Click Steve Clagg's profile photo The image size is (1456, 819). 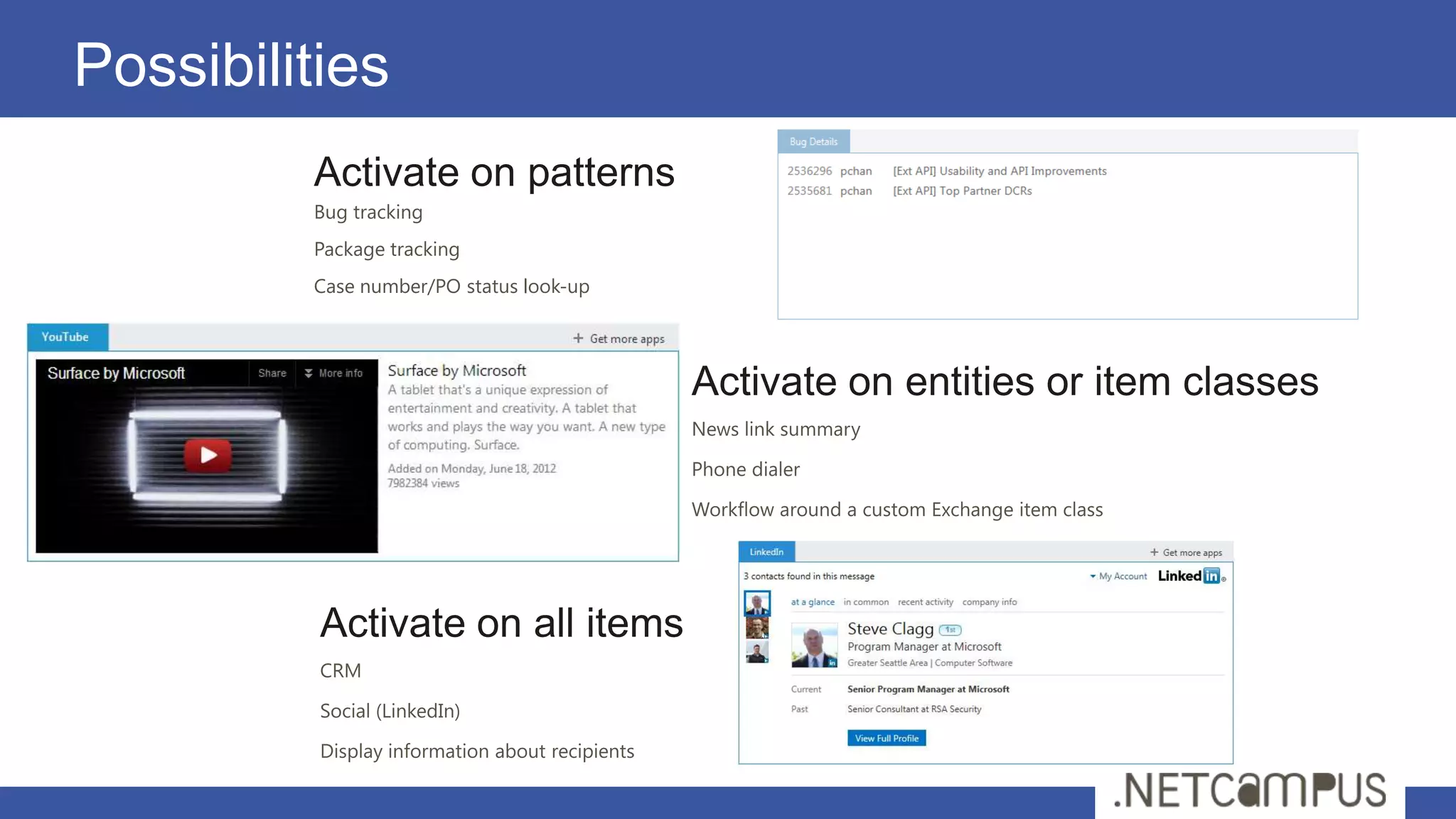pos(815,646)
